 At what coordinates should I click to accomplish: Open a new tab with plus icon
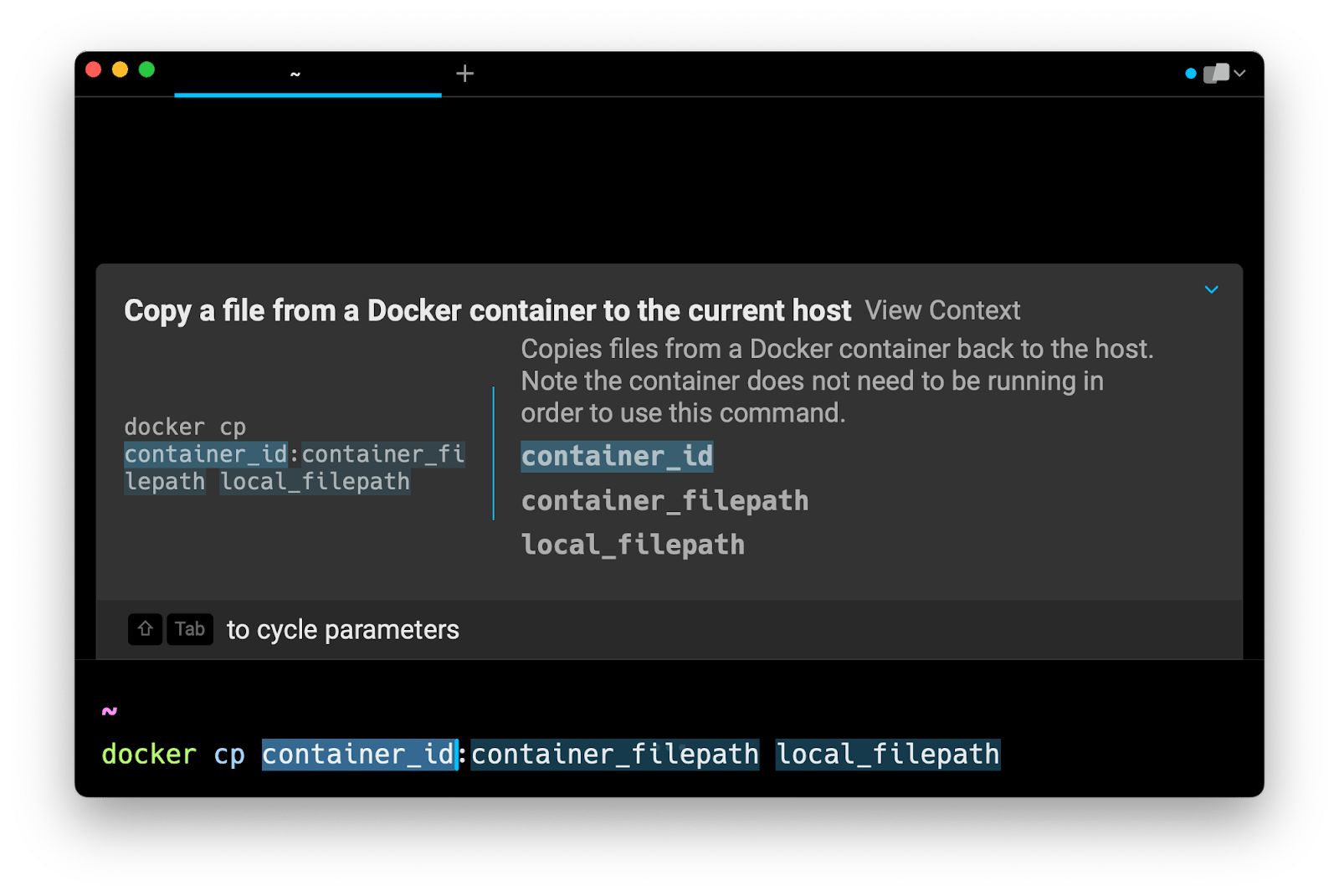pyautogui.click(x=464, y=74)
